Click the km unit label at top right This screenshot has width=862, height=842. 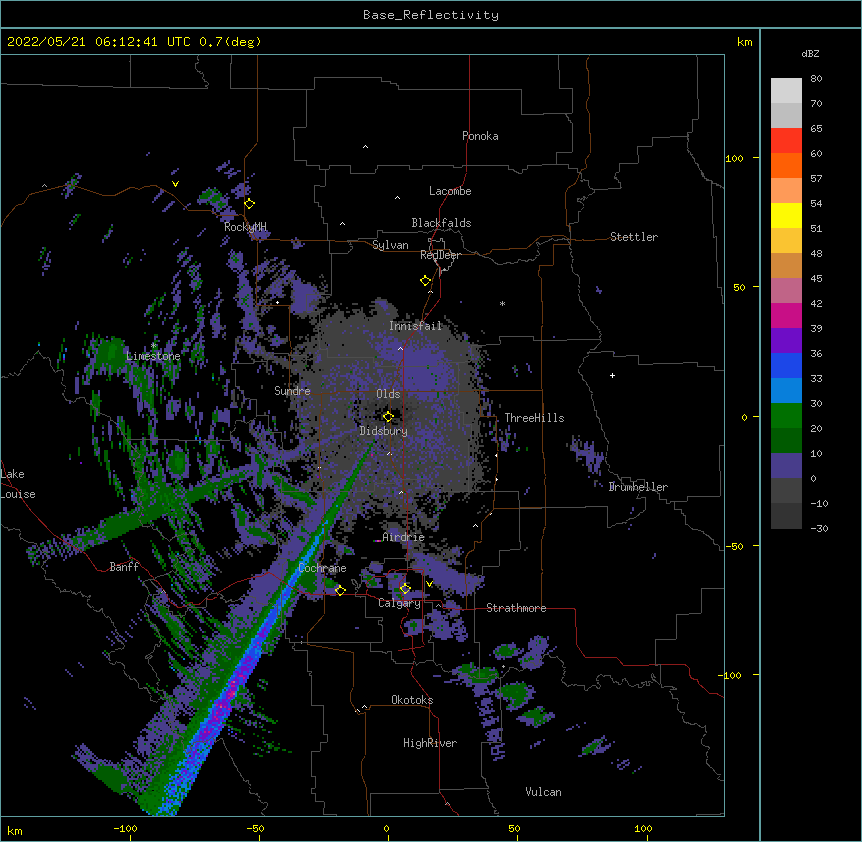click(745, 42)
